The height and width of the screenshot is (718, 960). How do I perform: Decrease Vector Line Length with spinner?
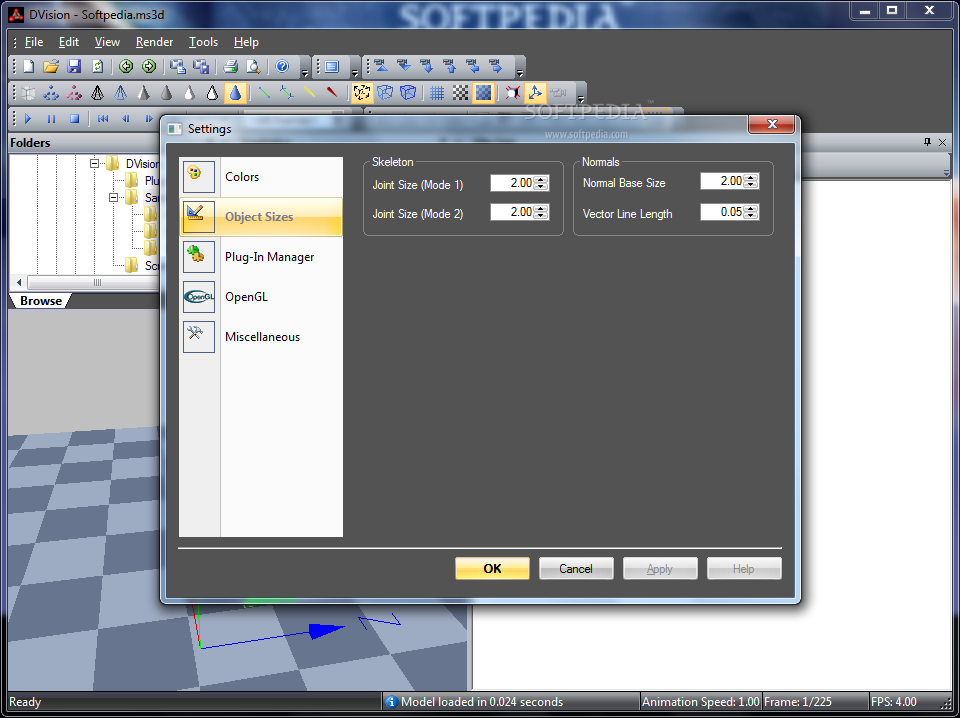pyautogui.click(x=751, y=215)
